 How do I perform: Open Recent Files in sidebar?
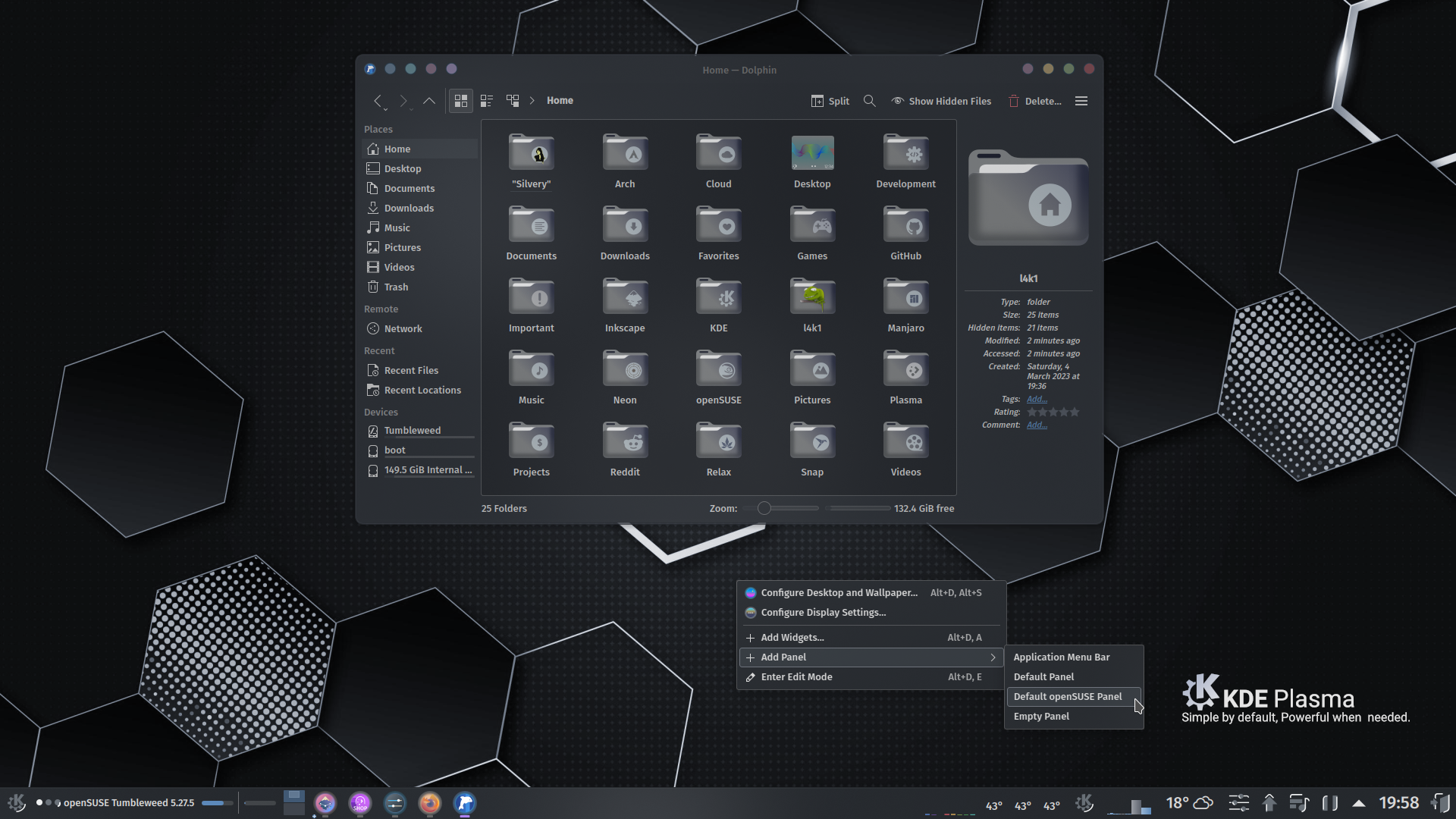(421, 370)
